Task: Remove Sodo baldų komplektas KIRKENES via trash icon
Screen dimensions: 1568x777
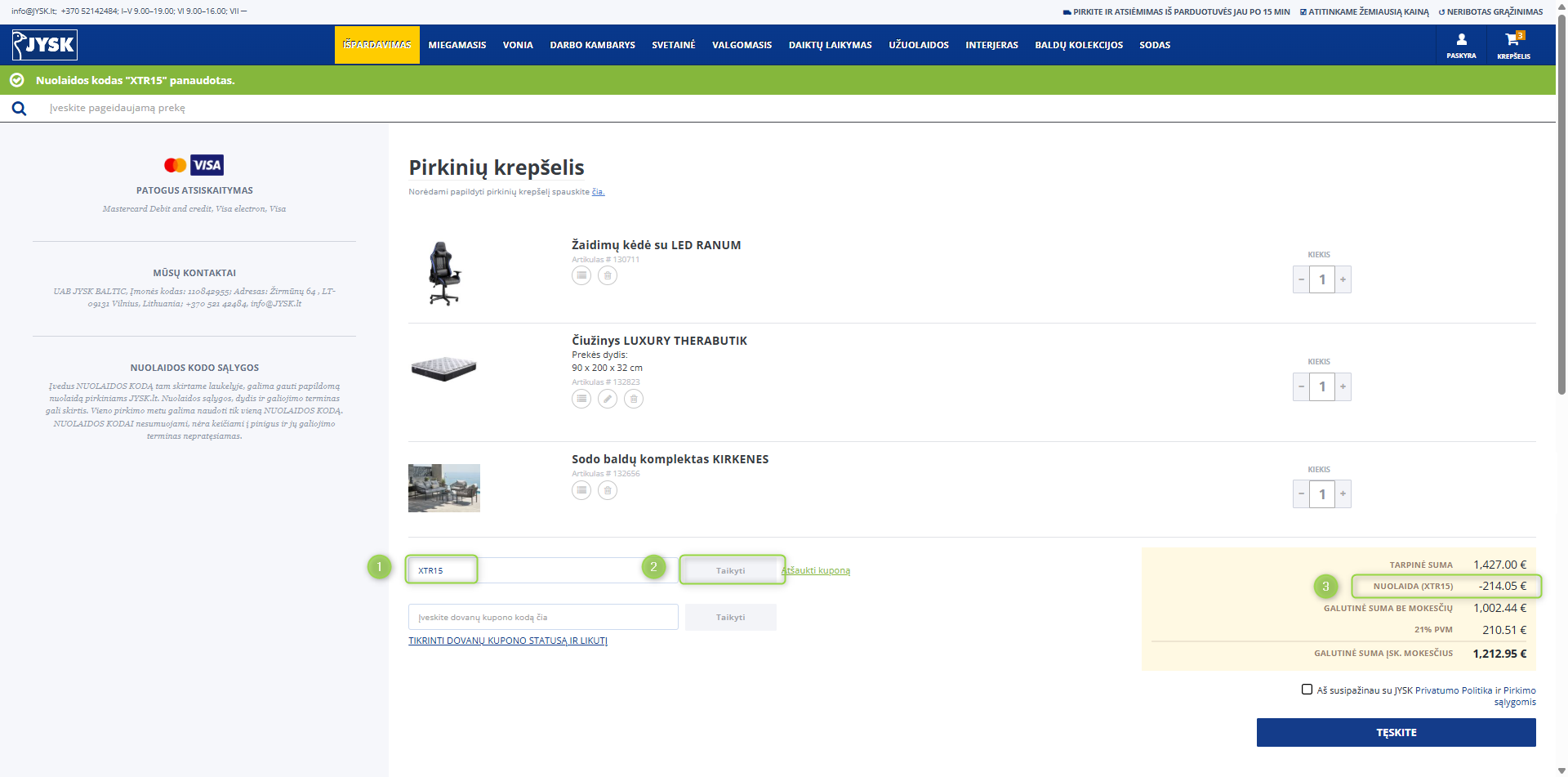Action: pos(608,490)
